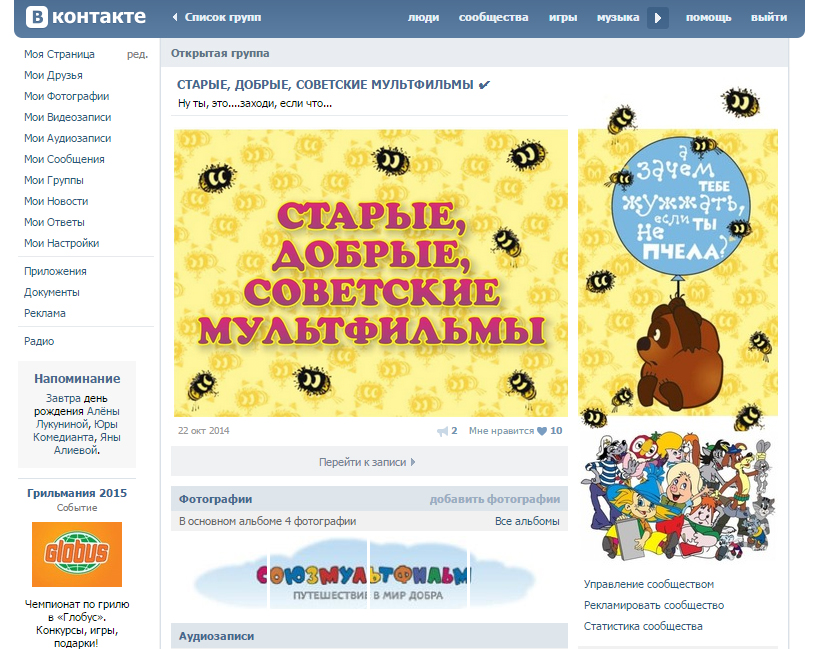The width and height of the screenshot is (820, 649).
Task: Open Управление сообществом
Action: 648,584
